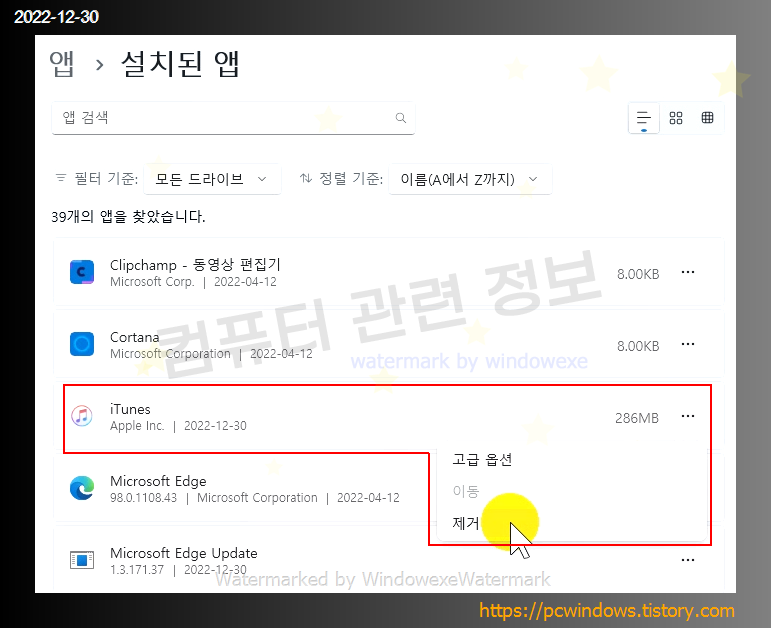
Task: Click Apple Inc. publisher text
Action: click(137, 426)
